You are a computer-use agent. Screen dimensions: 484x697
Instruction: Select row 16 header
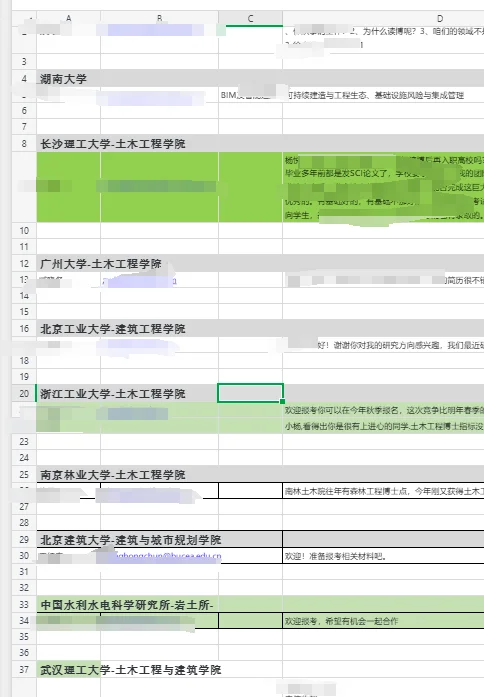pyautogui.click(x=24, y=328)
